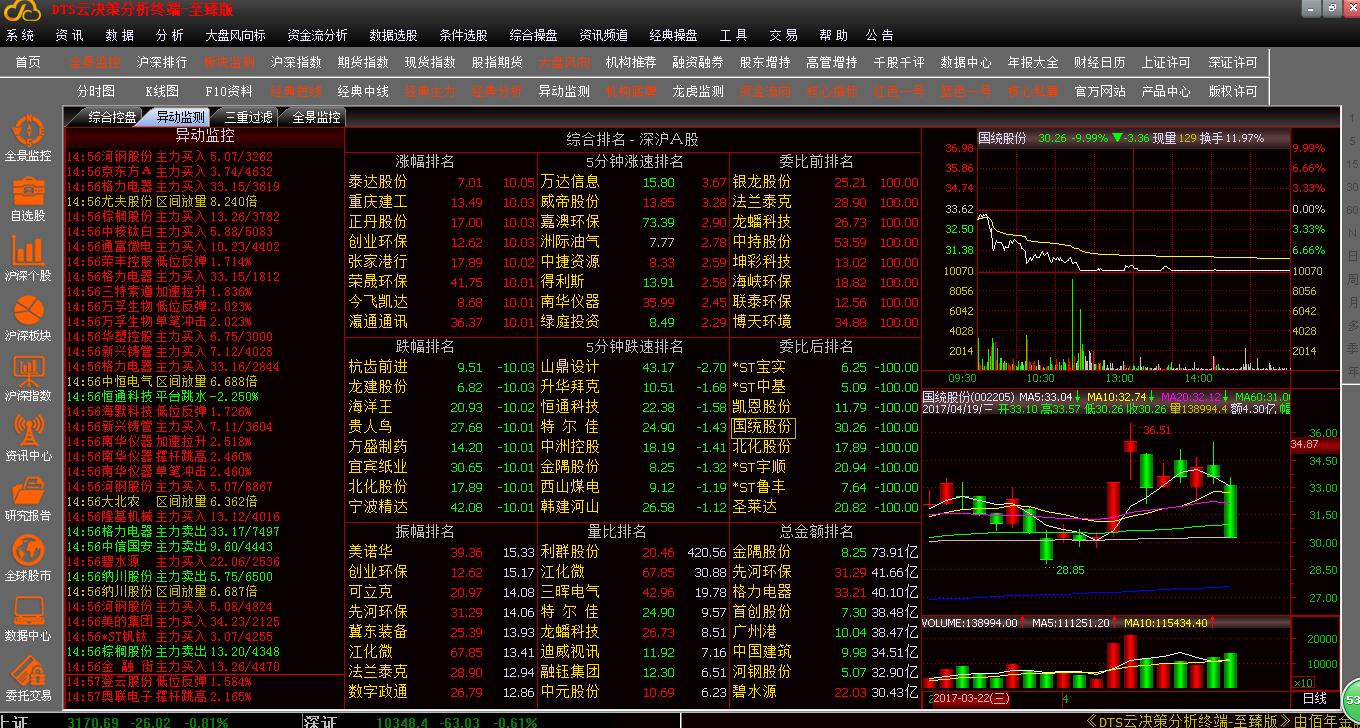The image size is (1360, 728).
Task: Click the 深证 index in status bar
Action: (x=321, y=721)
